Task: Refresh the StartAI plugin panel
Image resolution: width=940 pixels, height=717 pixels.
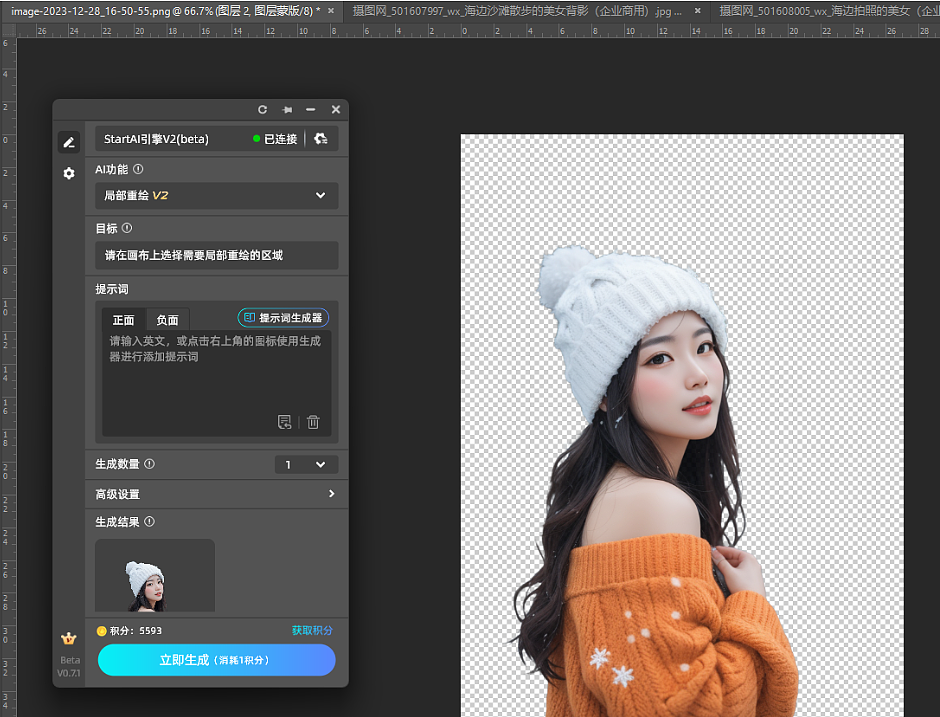Action: [x=262, y=110]
